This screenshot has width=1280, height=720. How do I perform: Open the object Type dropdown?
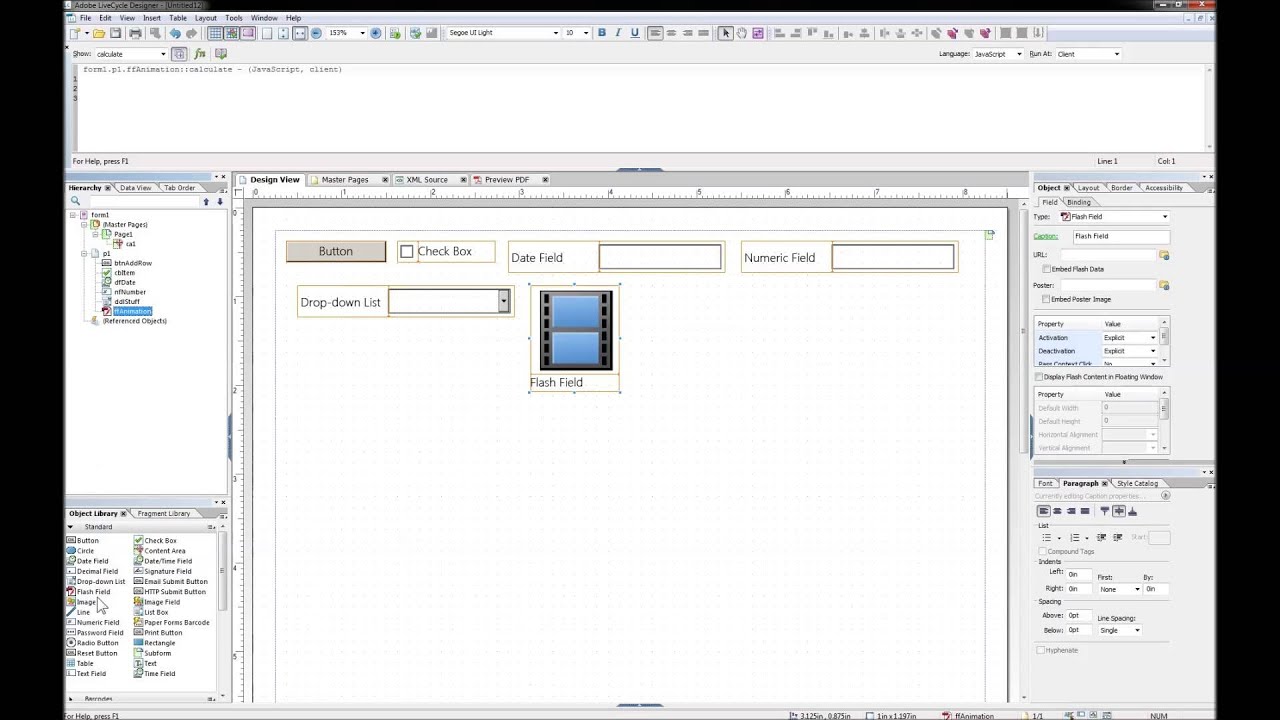tap(1164, 217)
